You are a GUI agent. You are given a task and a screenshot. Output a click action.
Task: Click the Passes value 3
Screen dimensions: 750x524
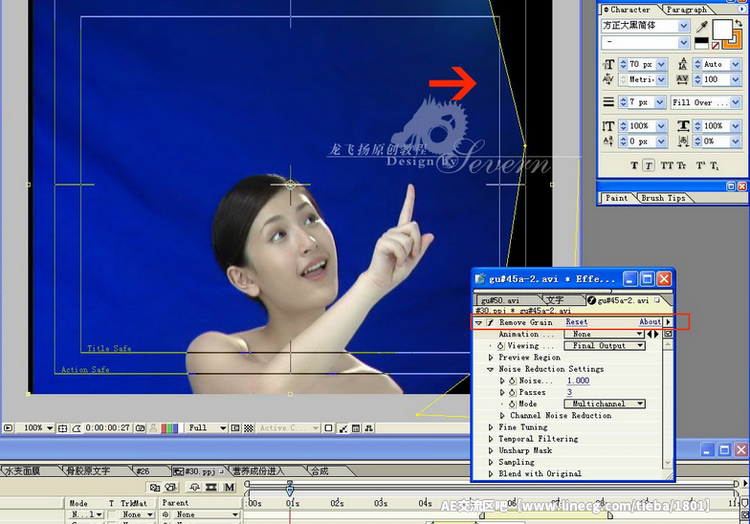(x=569, y=392)
